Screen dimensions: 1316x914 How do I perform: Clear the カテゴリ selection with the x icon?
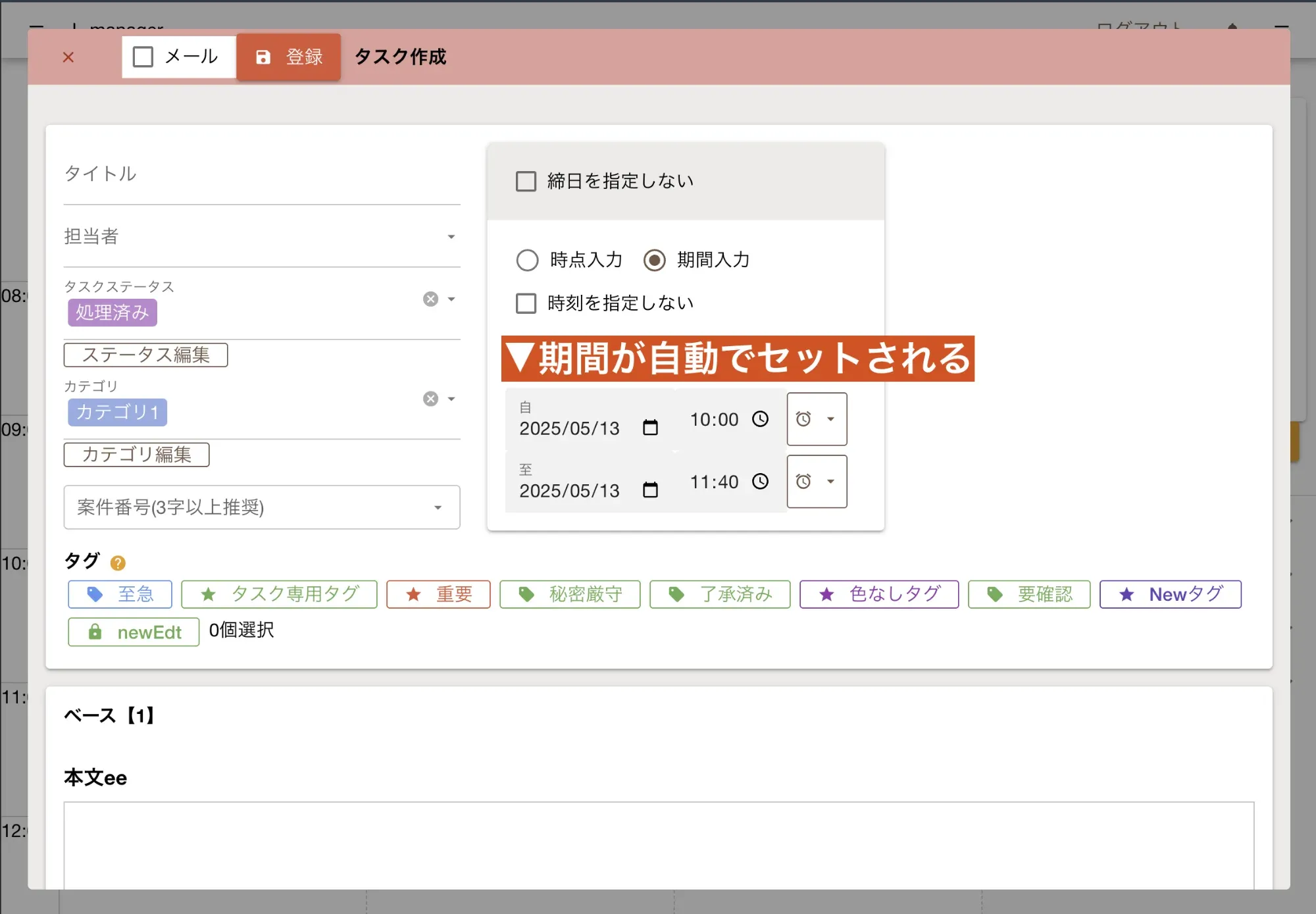click(430, 399)
